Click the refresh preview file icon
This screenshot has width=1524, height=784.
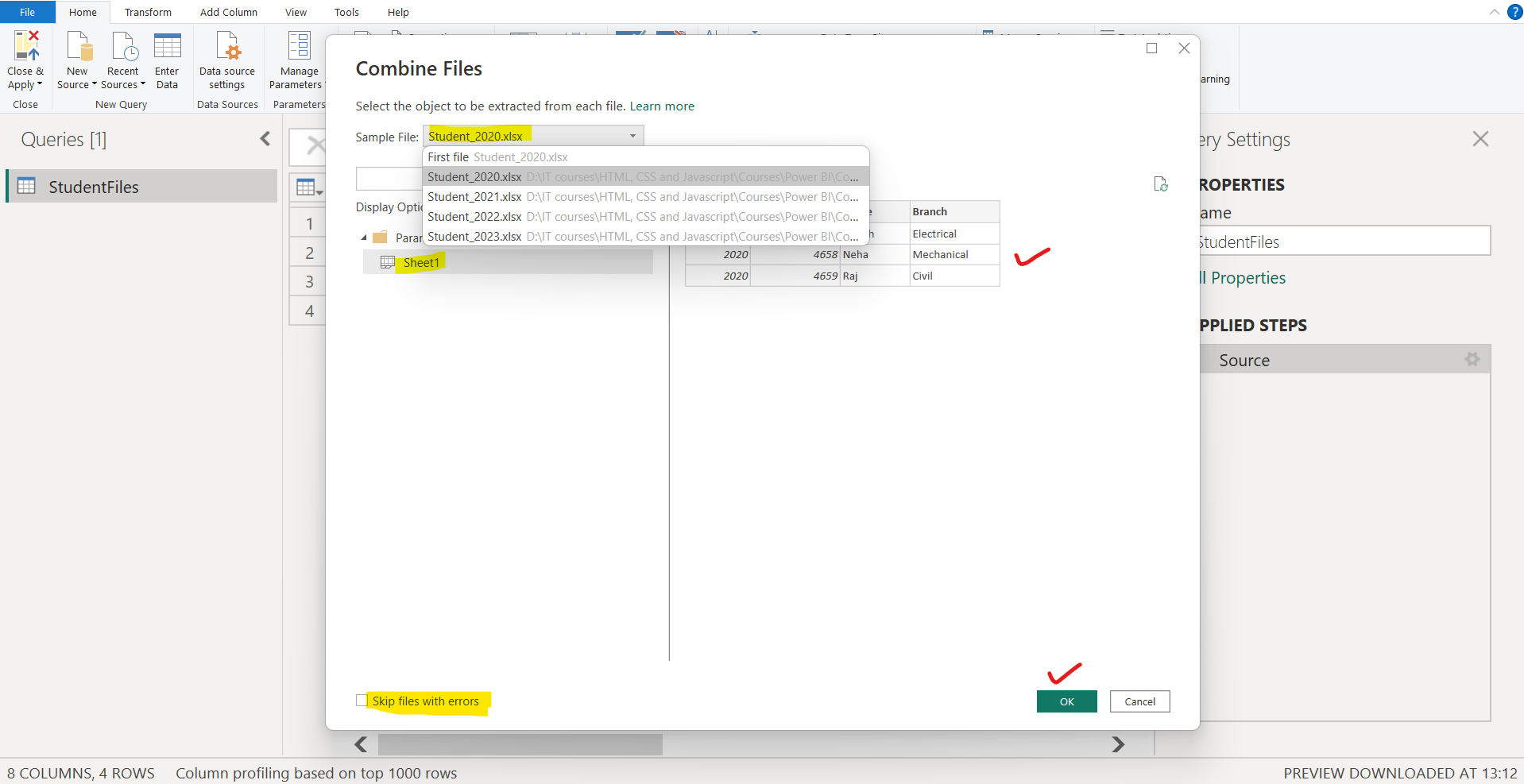1161,184
